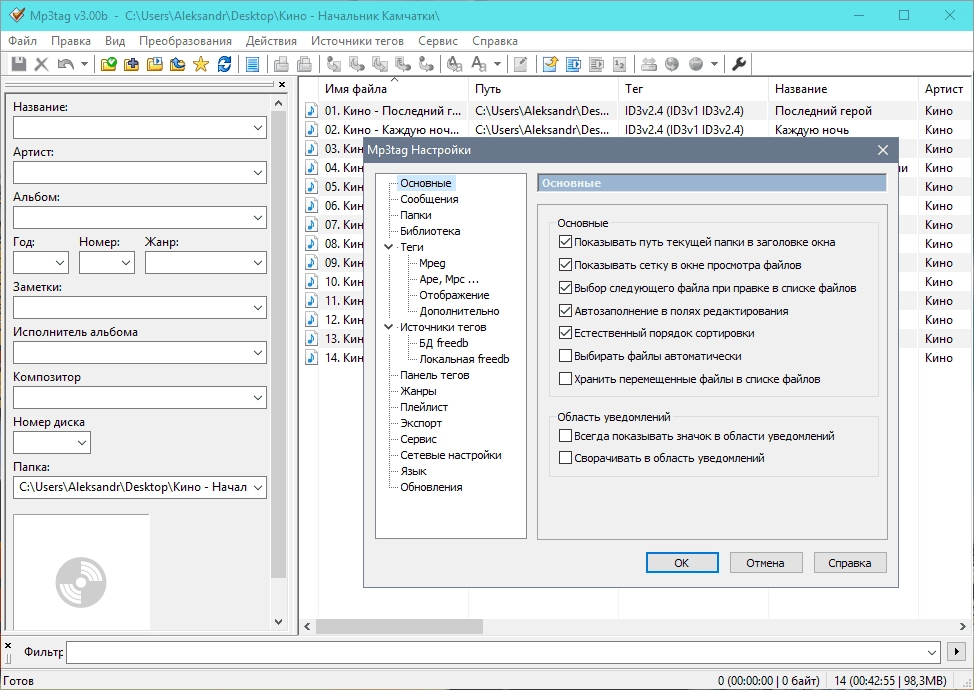Click the Favorites star icon

point(201,64)
